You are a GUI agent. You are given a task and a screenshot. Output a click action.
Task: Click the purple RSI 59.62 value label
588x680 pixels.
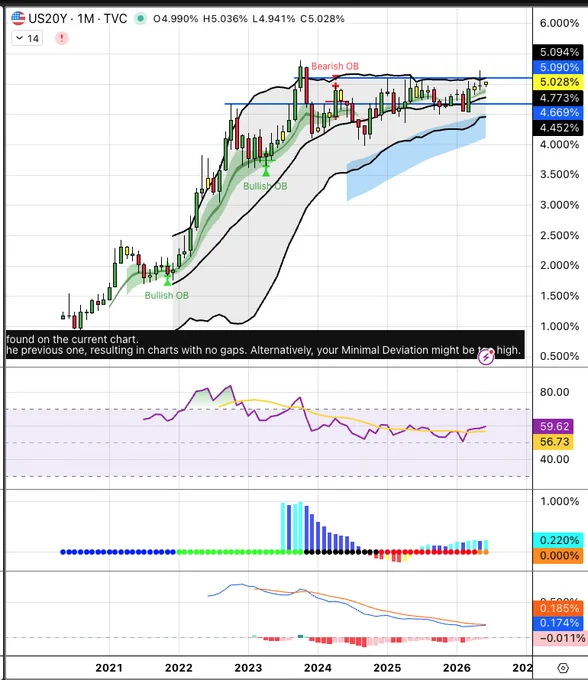point(553,426)
